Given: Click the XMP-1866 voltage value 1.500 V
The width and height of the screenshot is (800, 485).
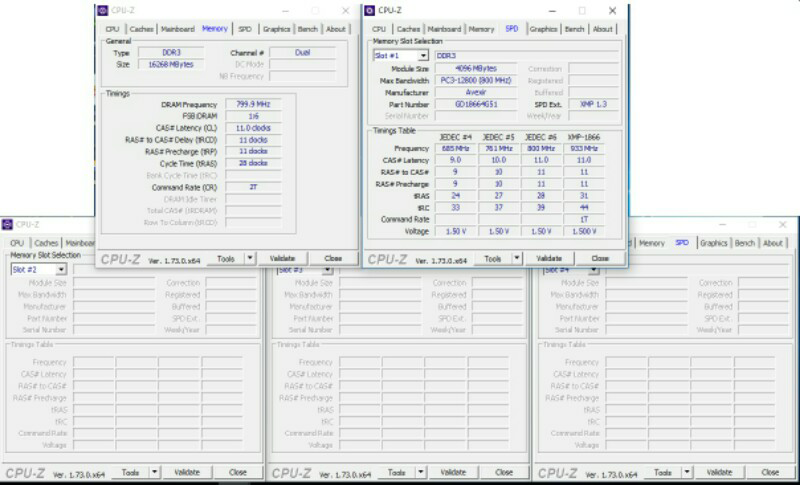Looking at the screenshot, I should (584, 232).
